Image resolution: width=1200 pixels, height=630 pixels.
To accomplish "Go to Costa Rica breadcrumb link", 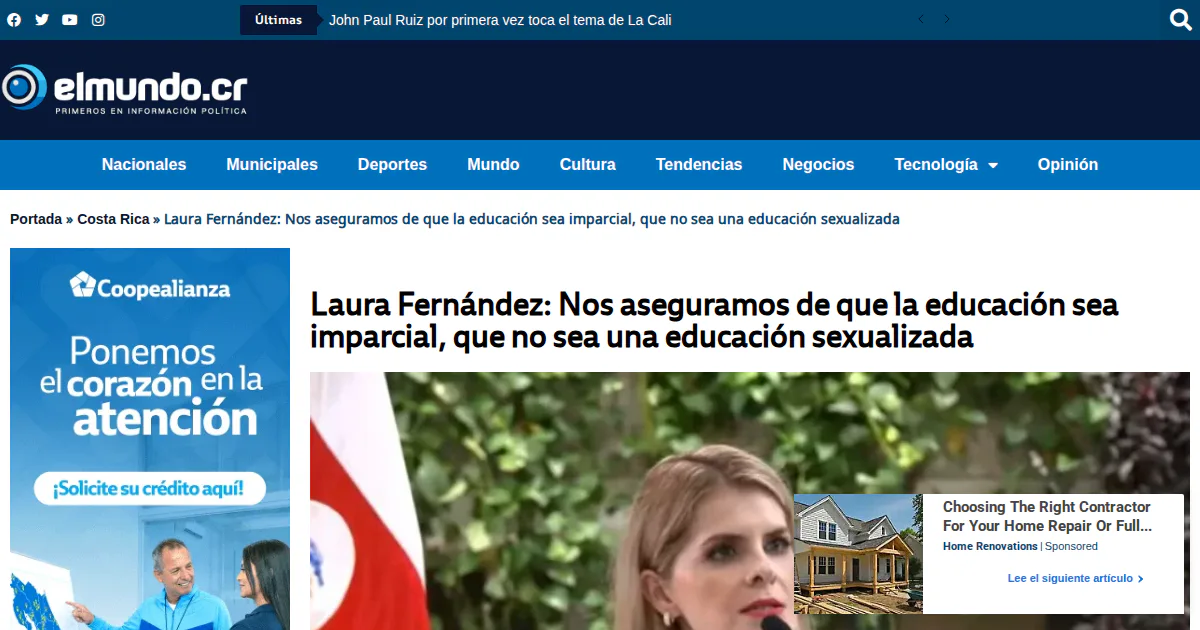I will 113,219.
